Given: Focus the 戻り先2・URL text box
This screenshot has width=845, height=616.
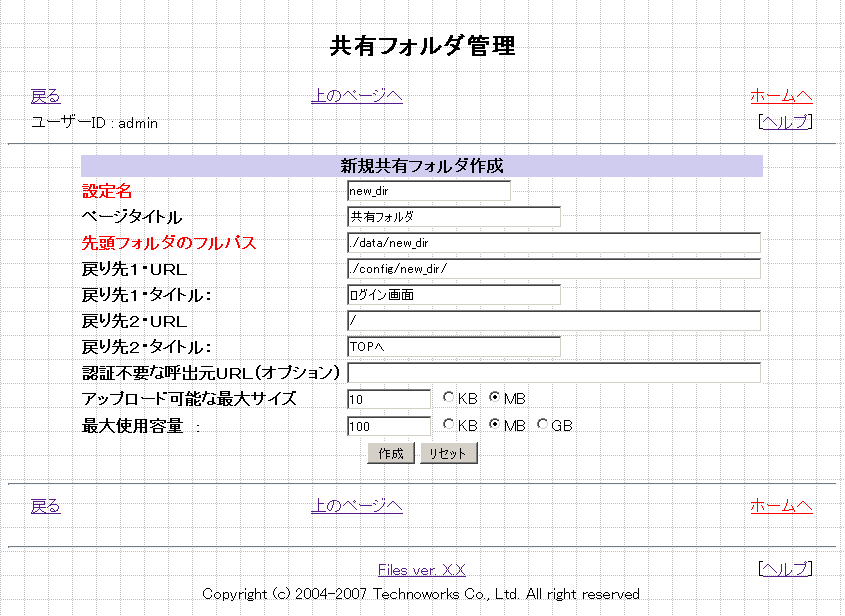Looking at the screenshot, I should (x=553, y=321).
